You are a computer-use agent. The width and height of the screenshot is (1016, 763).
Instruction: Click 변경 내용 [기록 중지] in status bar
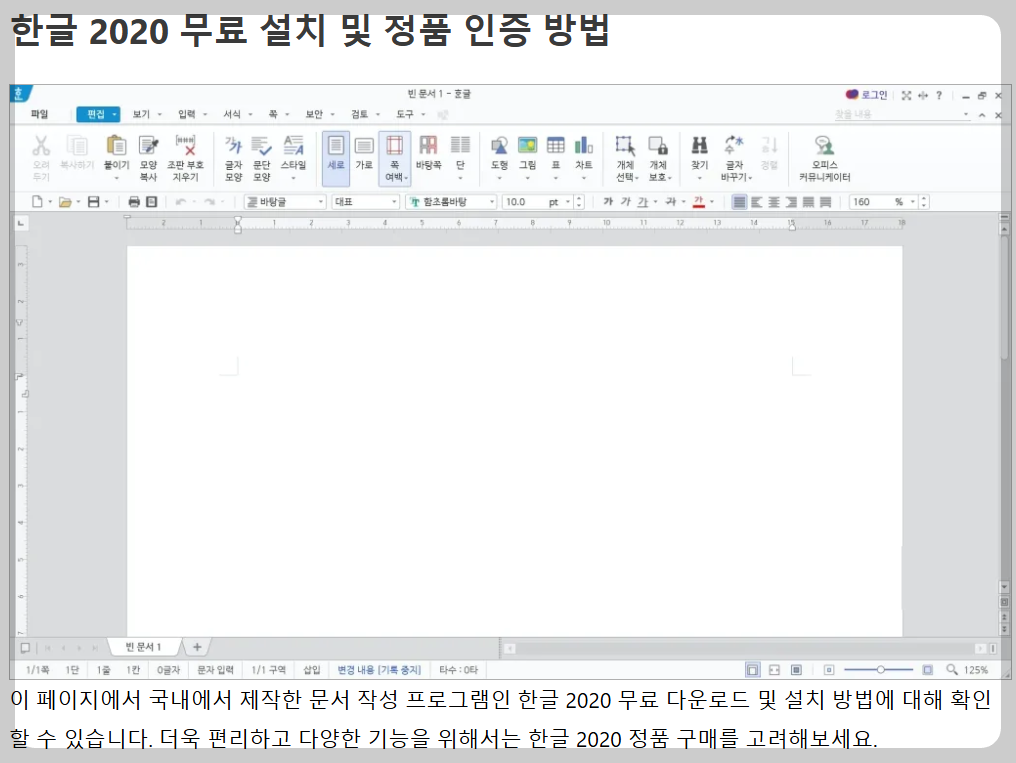(x=379, y=670)
